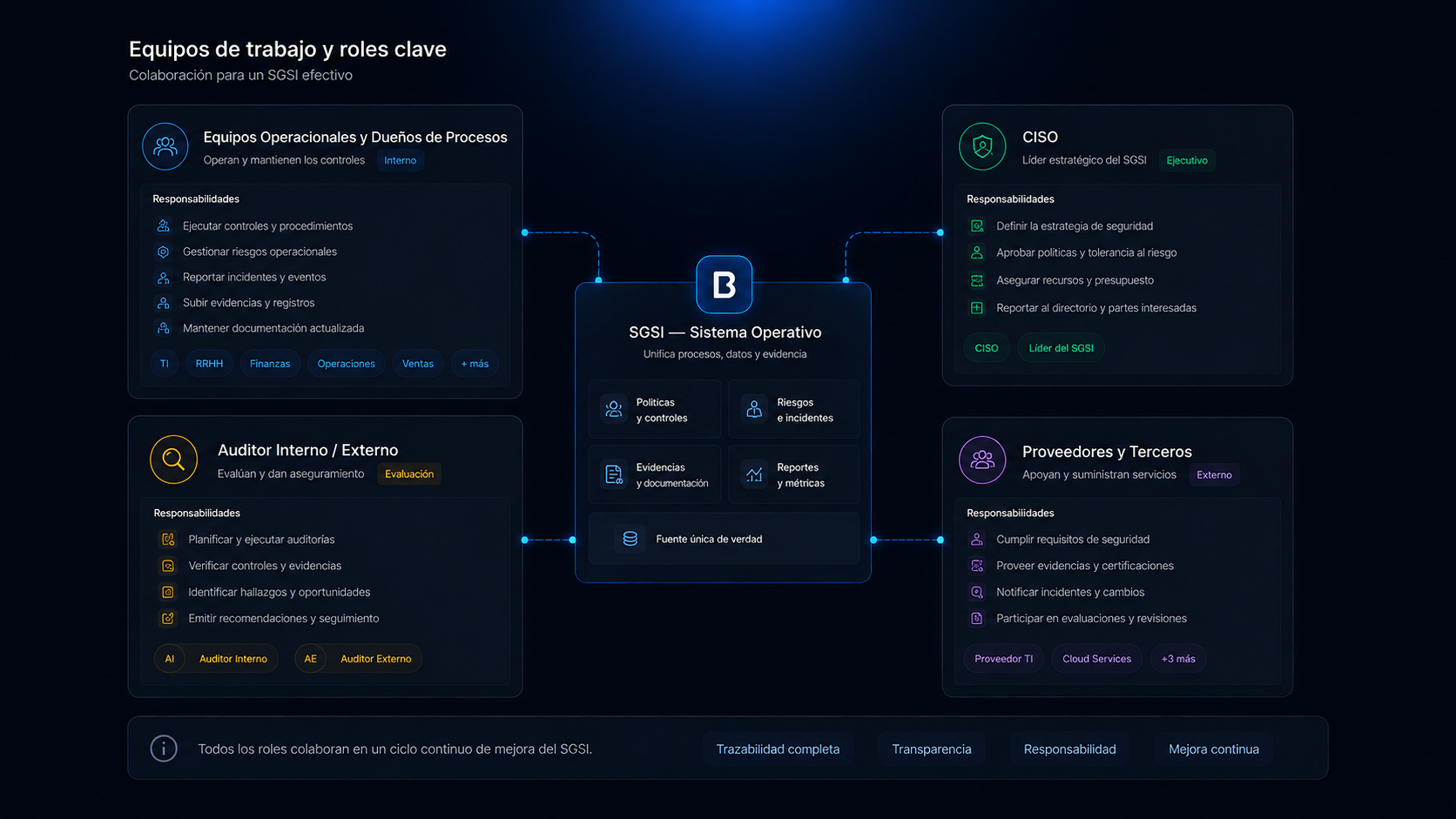The image size is (1456, 819).
Task: Click the Auditor magnifying glass icon
Action: [x=173, y=460]
